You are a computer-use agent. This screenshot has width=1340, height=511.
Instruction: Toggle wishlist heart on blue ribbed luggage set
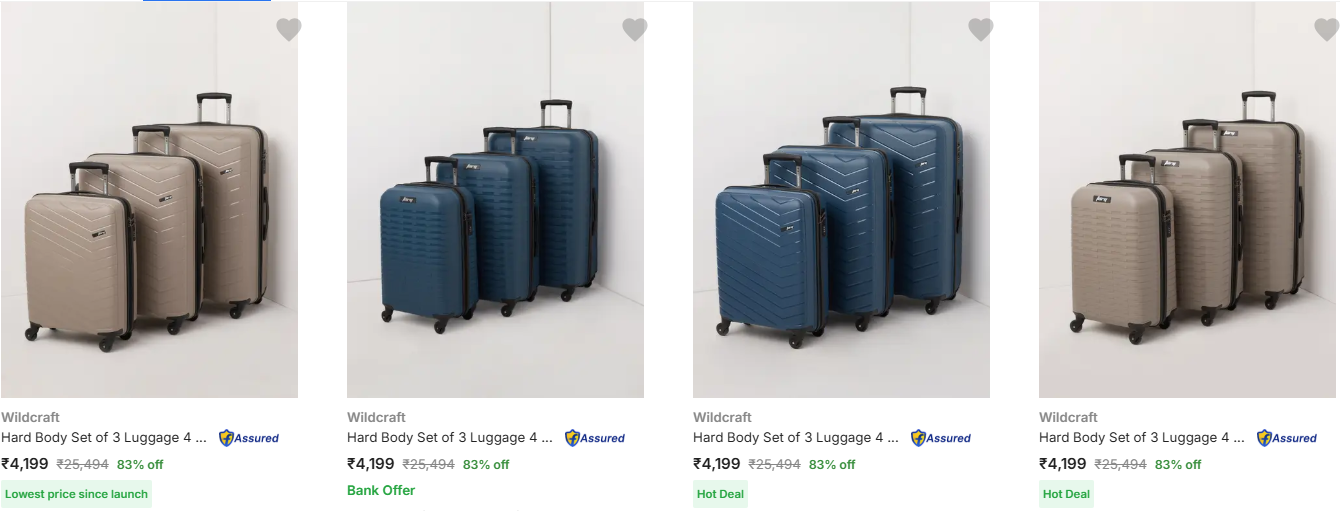634,30
